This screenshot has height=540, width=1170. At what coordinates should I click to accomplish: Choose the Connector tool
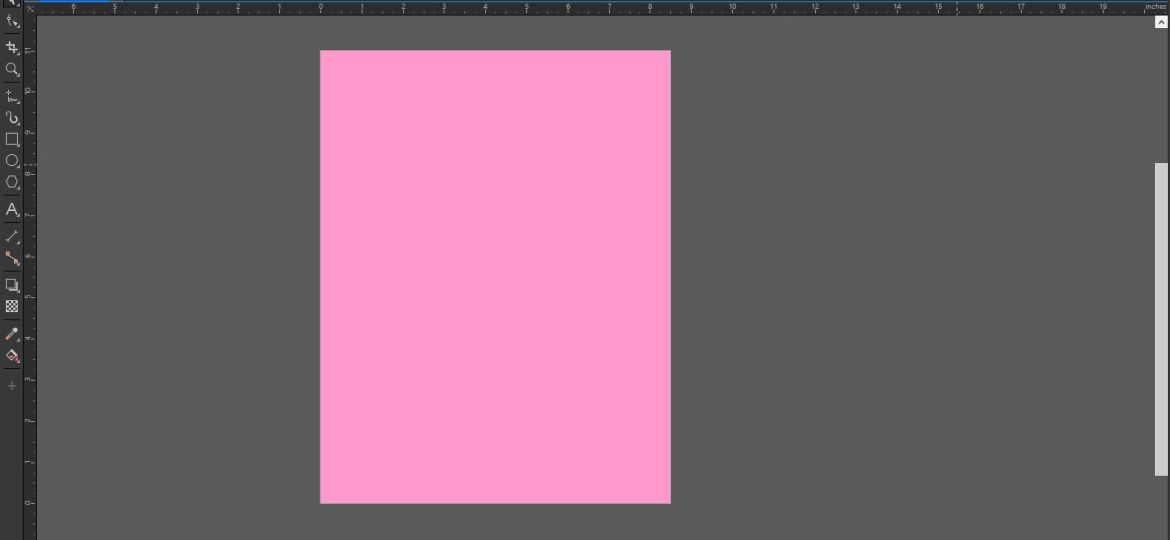click(x=12, y=258)
